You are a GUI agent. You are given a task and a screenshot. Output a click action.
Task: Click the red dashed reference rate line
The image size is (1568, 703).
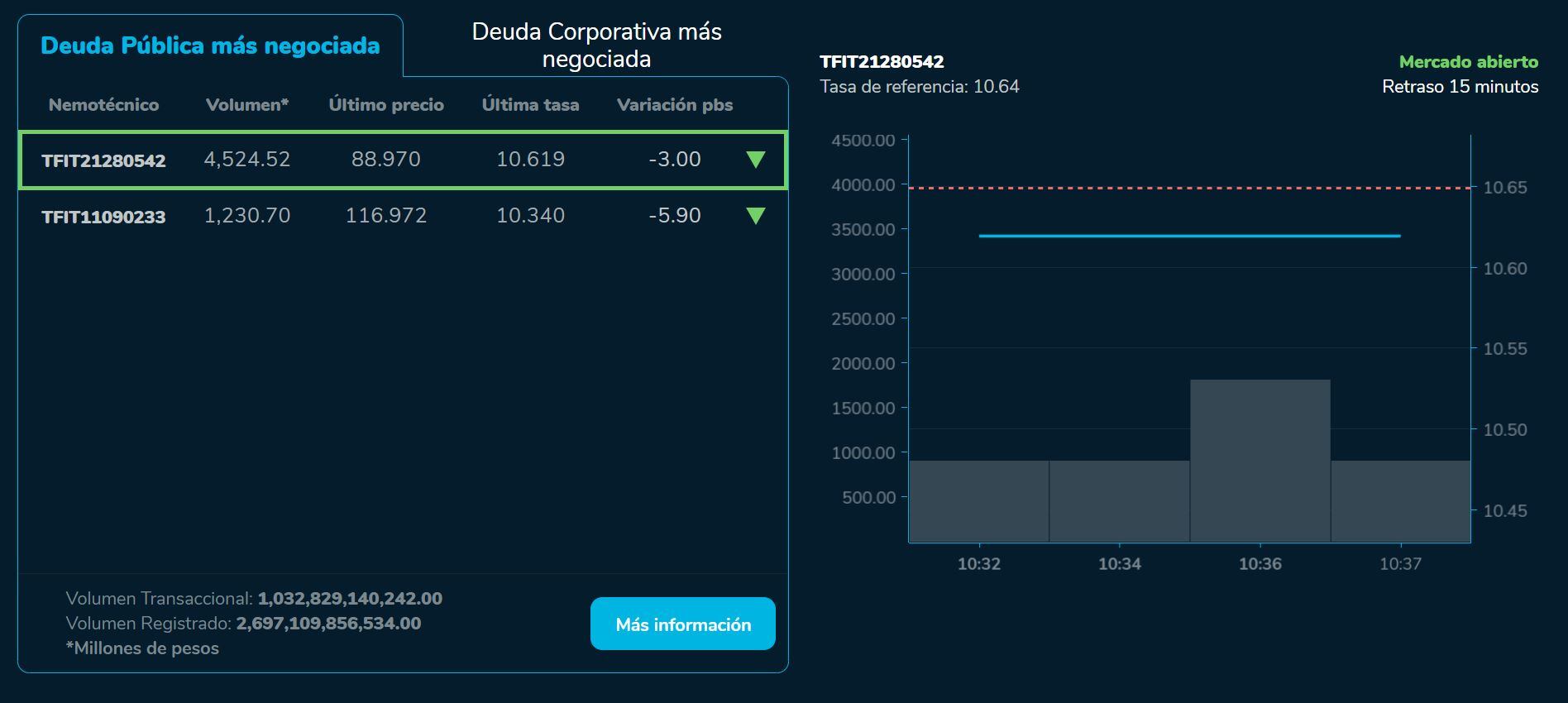1189,189
